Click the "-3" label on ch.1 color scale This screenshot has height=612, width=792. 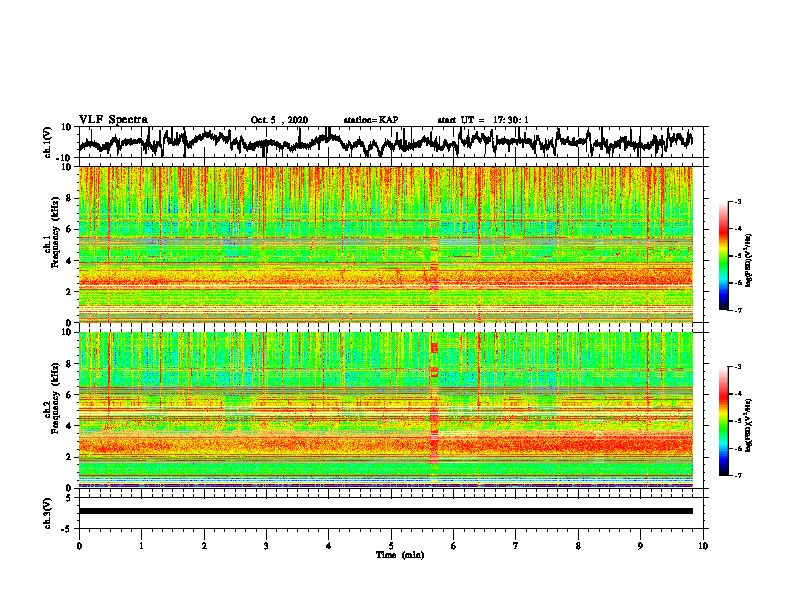coord(738,201)
